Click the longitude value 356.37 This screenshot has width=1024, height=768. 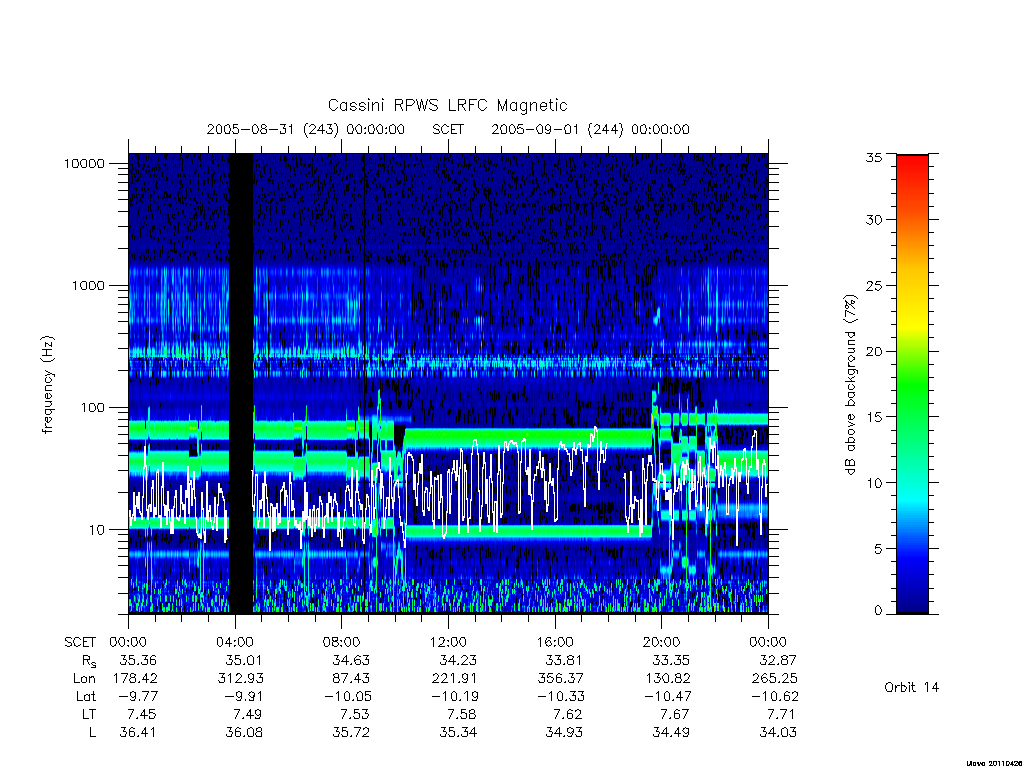(560, 679)
